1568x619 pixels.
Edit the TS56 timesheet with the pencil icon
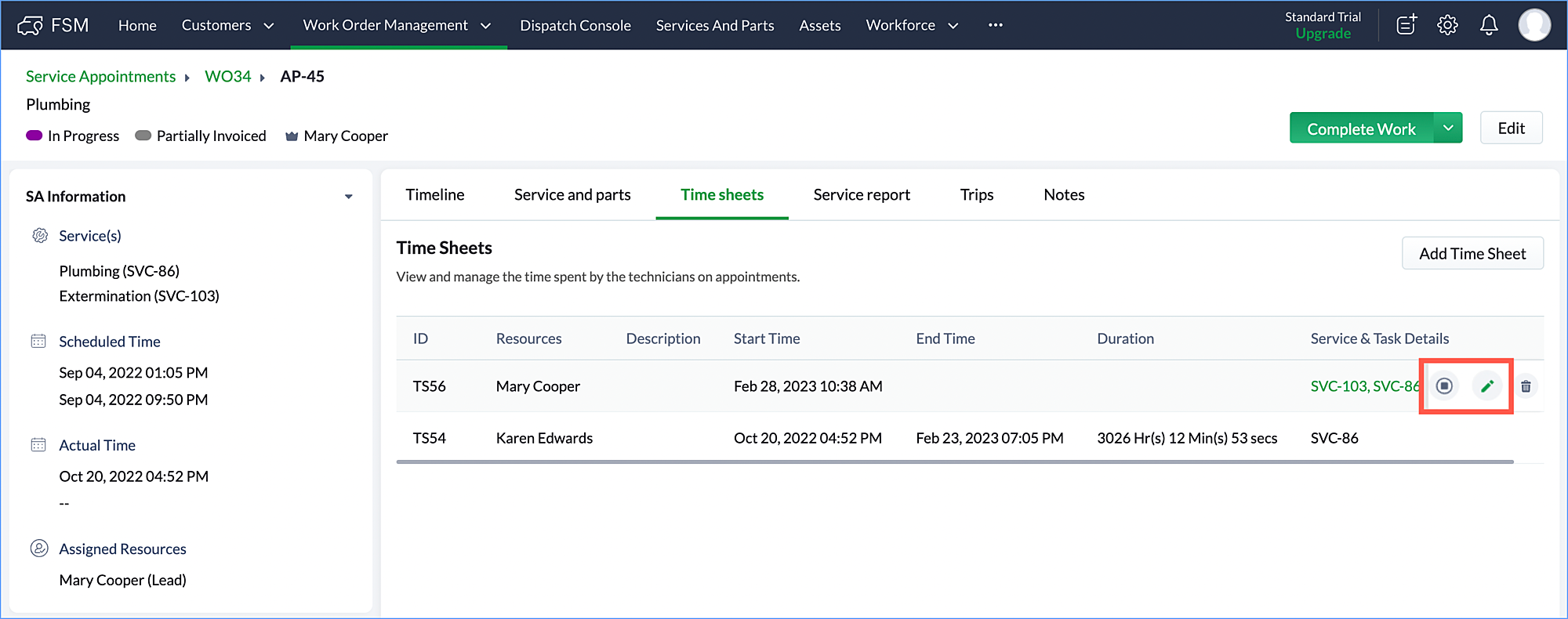[1487, 386]
